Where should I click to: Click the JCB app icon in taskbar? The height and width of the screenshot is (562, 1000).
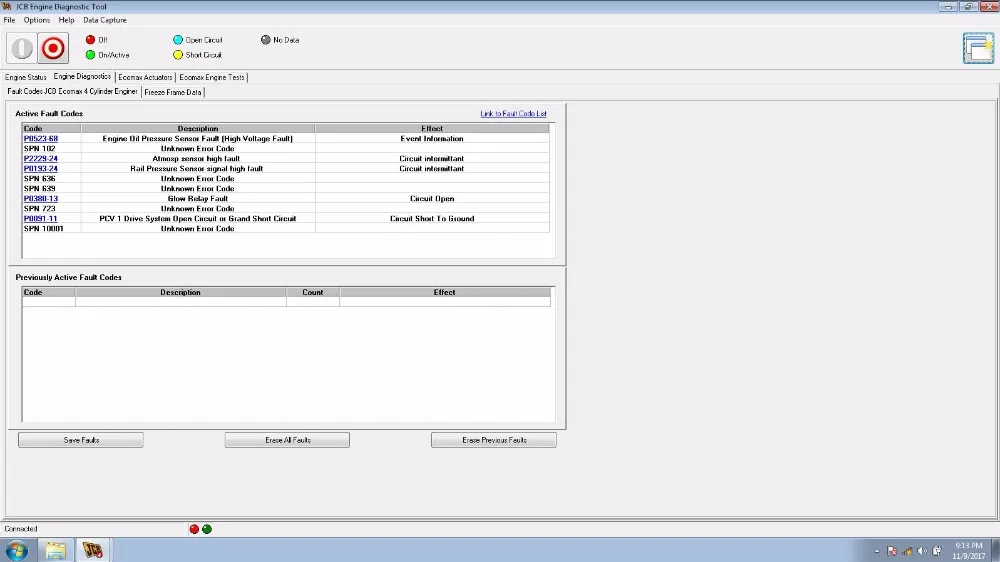[92, 550]
